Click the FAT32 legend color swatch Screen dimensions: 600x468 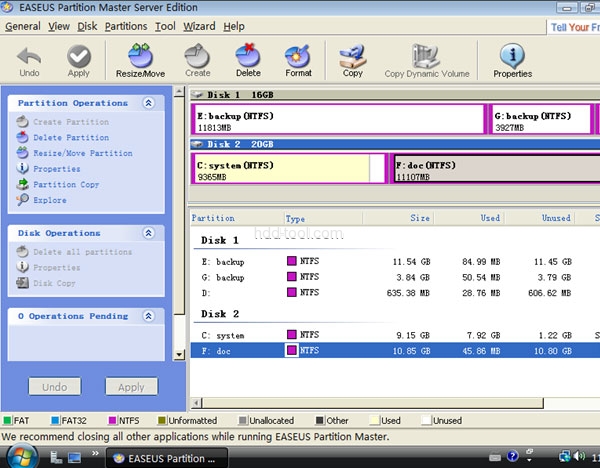[x=55, y=421]
